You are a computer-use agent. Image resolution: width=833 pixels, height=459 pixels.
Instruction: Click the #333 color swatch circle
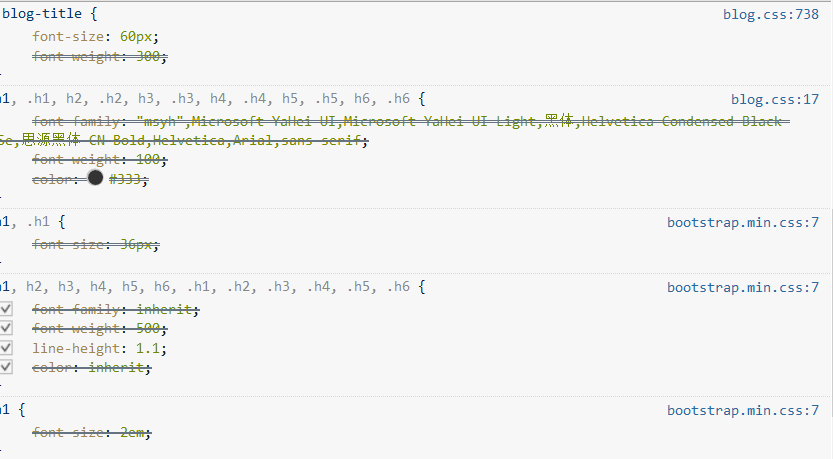(x=95, y=178)
